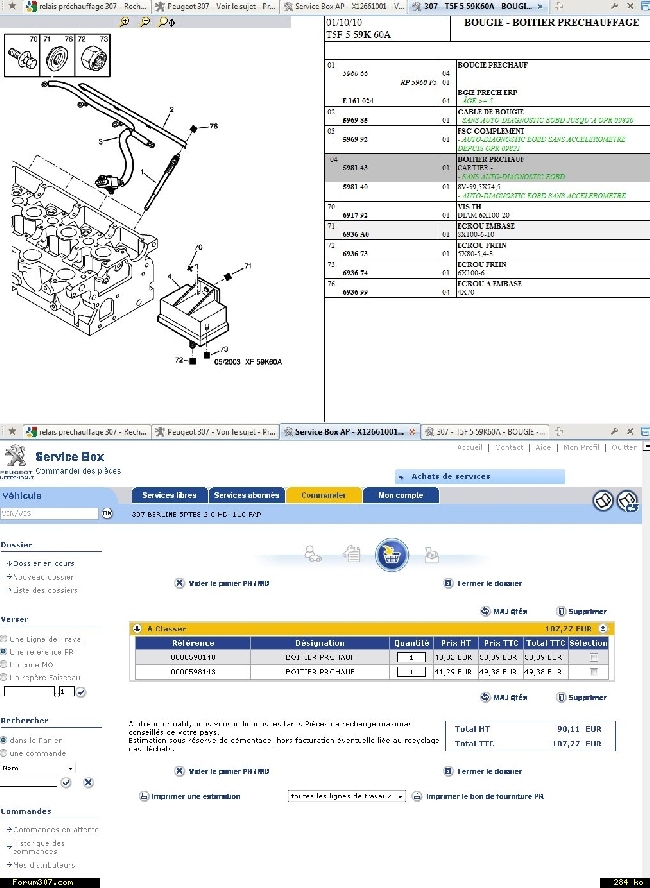Click the Liste des dossiers link
This screenshot has height=888, width=650.
click(x=45, y=590)
